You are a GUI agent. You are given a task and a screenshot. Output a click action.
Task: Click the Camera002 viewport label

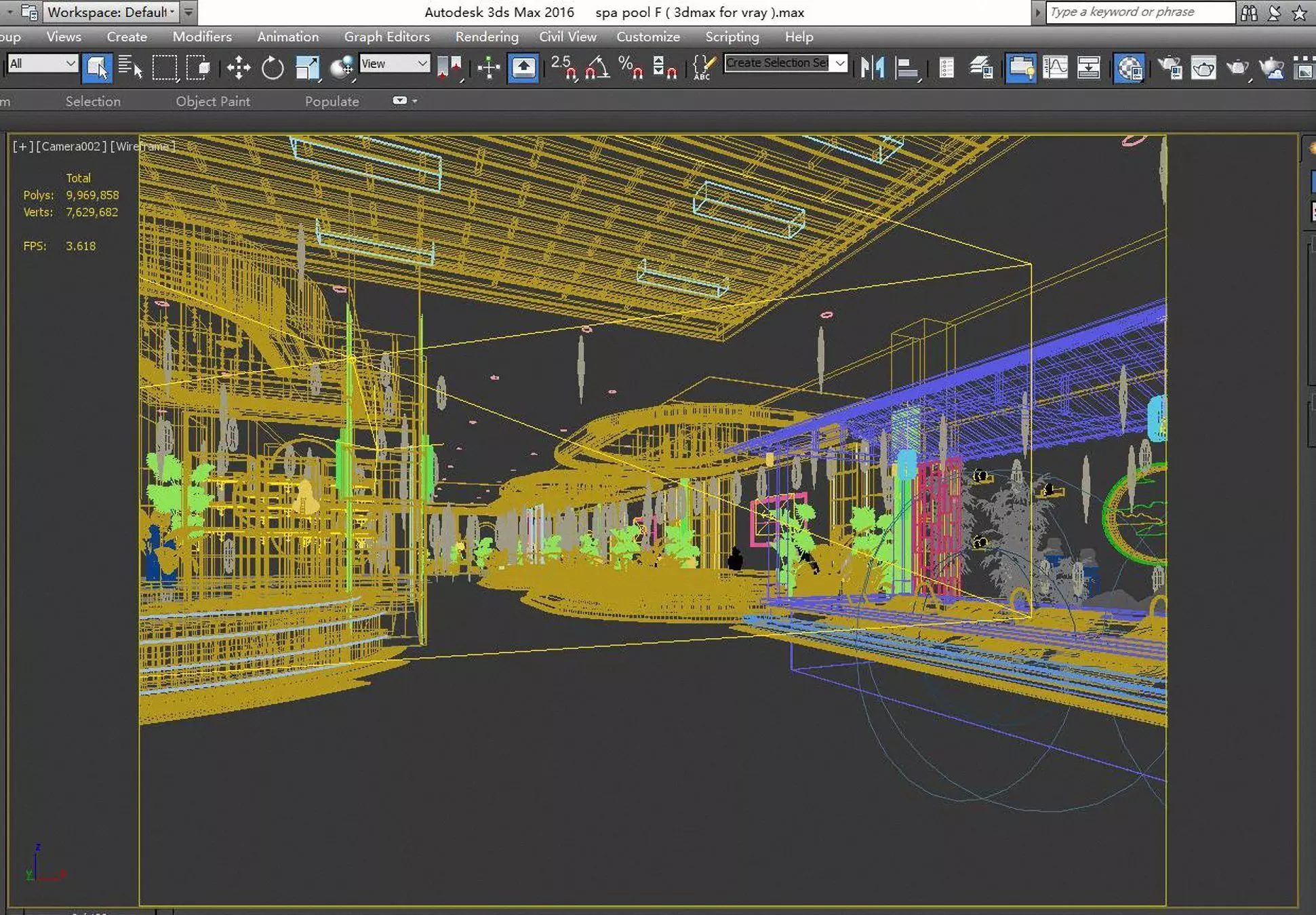point(71,146)
